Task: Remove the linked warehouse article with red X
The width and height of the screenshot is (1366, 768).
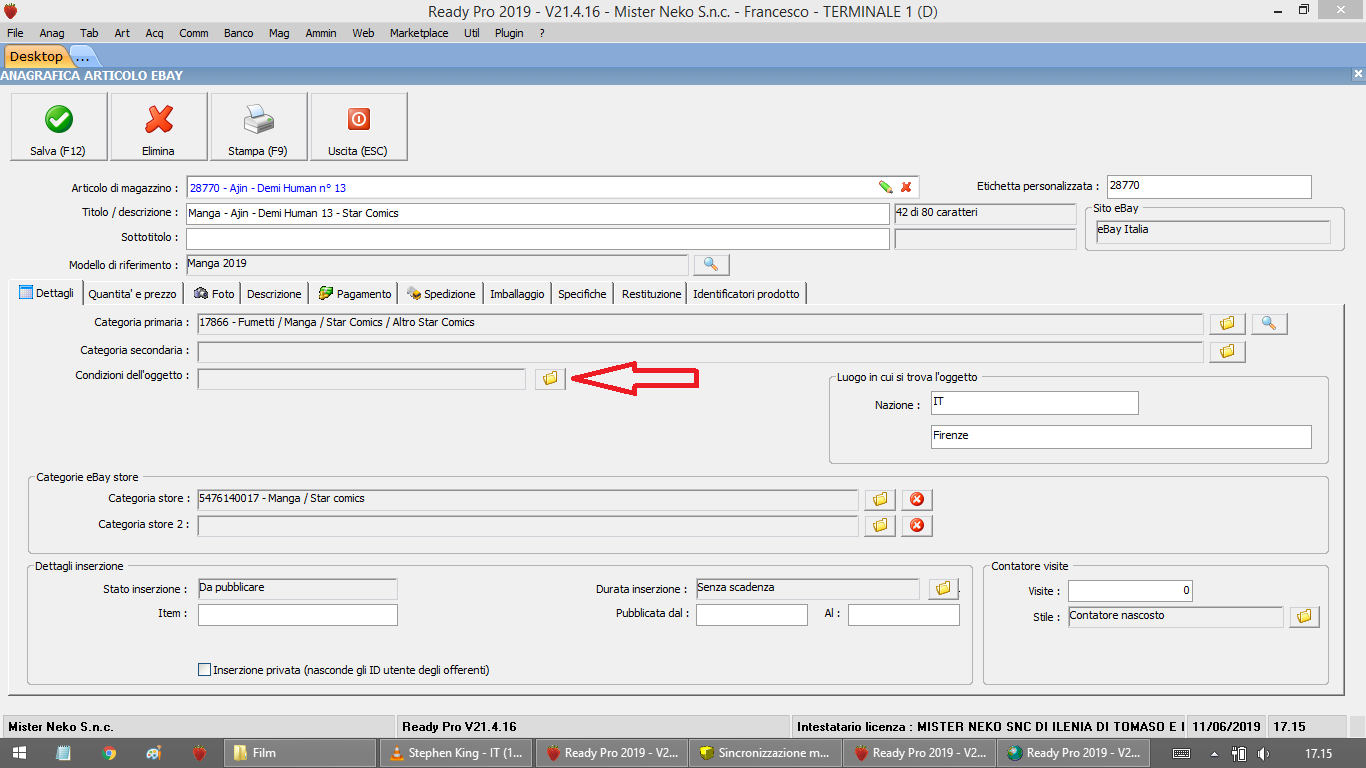Action: click(906, 187)
